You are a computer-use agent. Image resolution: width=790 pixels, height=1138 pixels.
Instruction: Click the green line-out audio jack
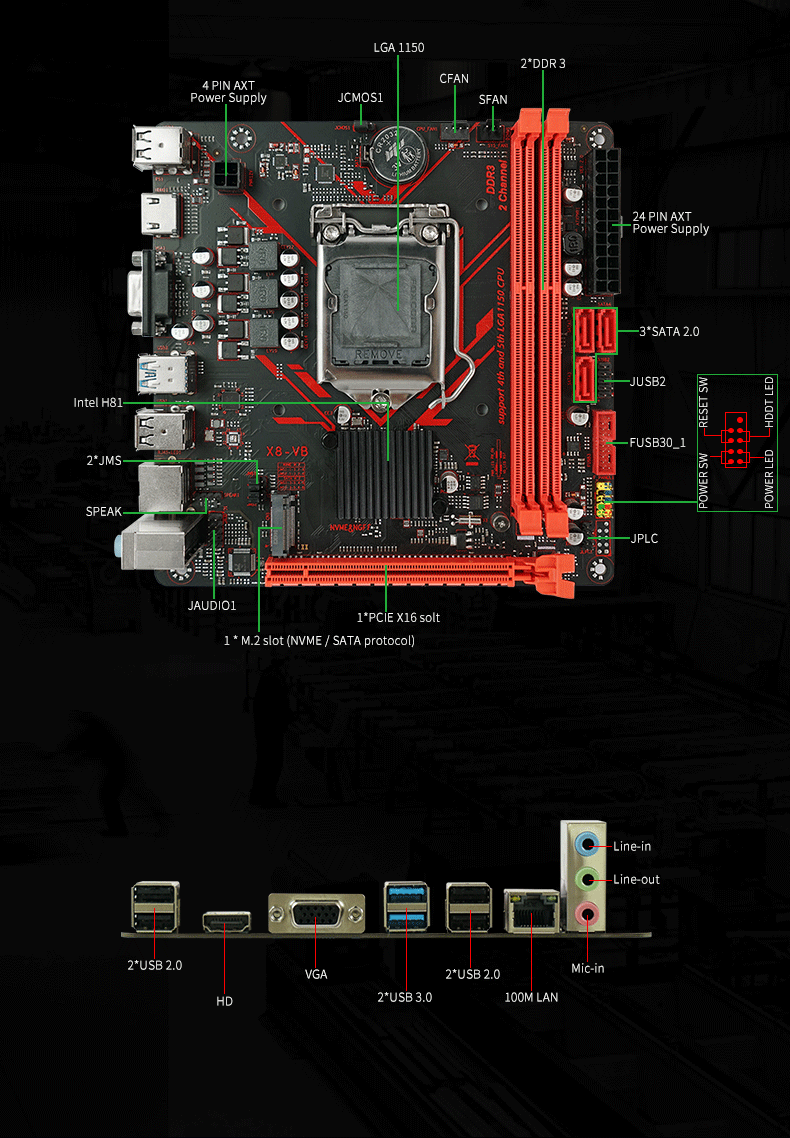coord(587,880)
